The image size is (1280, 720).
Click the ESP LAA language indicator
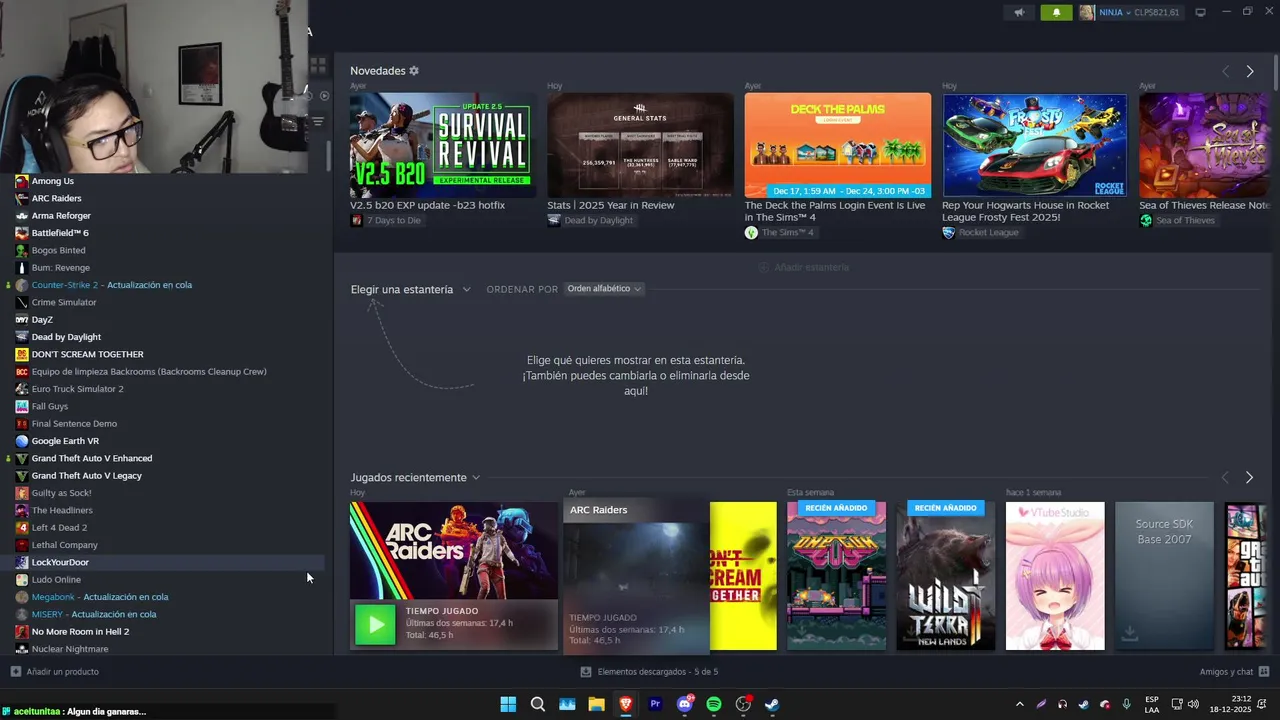point(1152,704)
